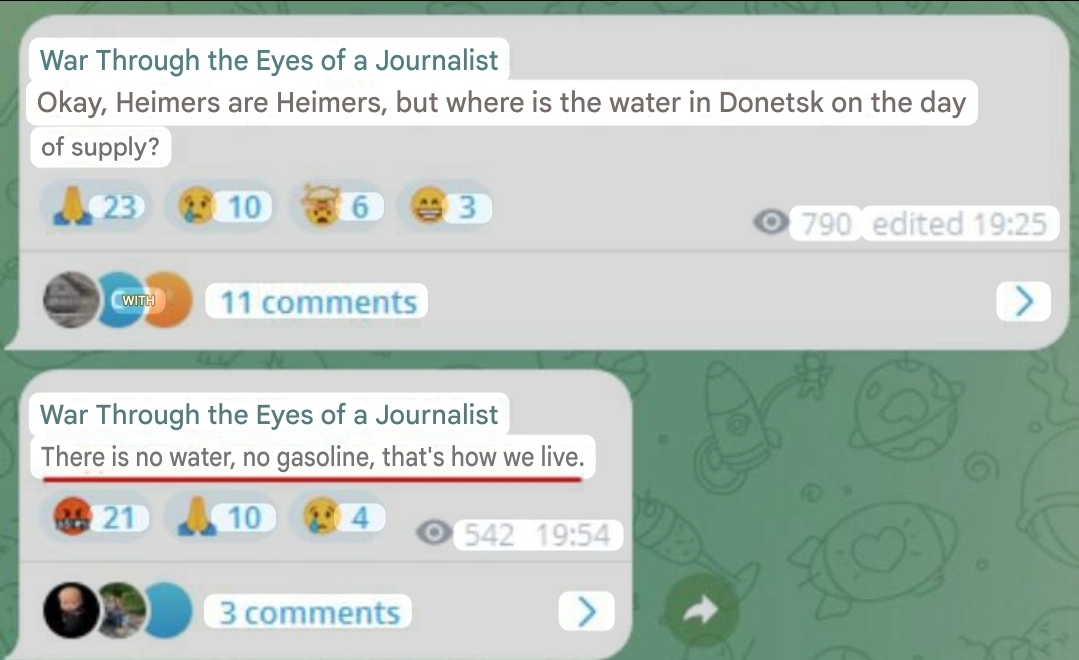Click the grey commenter avatar on the first post
Screen dimensions: 1079x660
pos(71,300)
